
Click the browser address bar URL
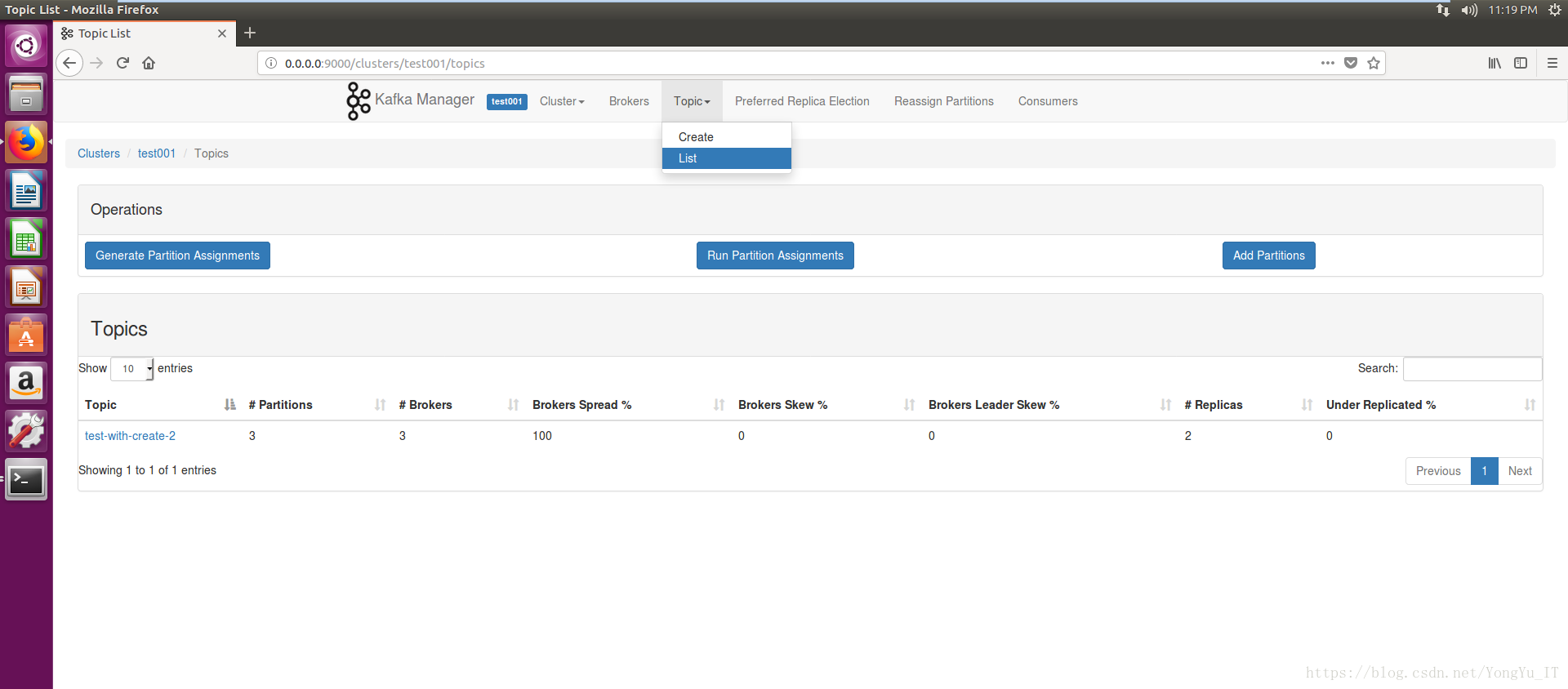(385, 63)
